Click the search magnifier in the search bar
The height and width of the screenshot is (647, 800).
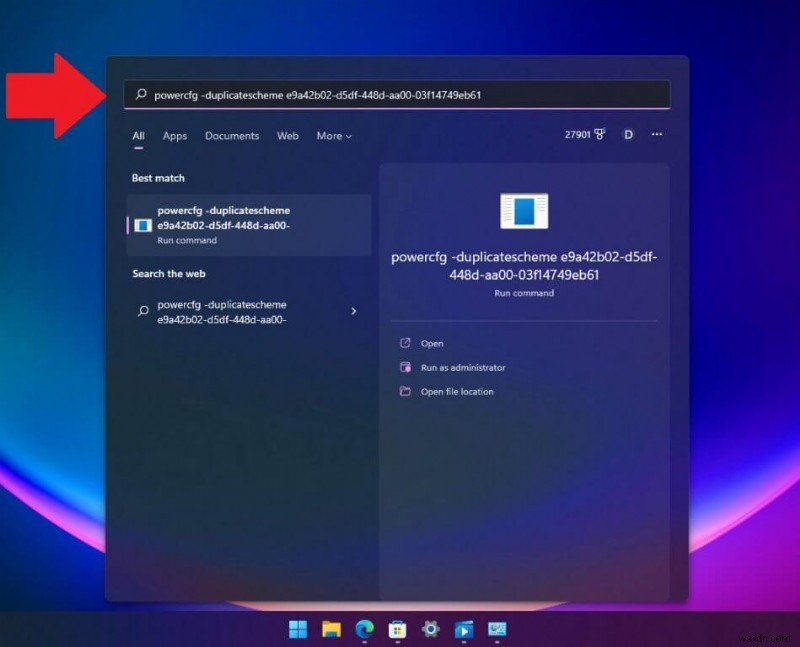[140, 95]
